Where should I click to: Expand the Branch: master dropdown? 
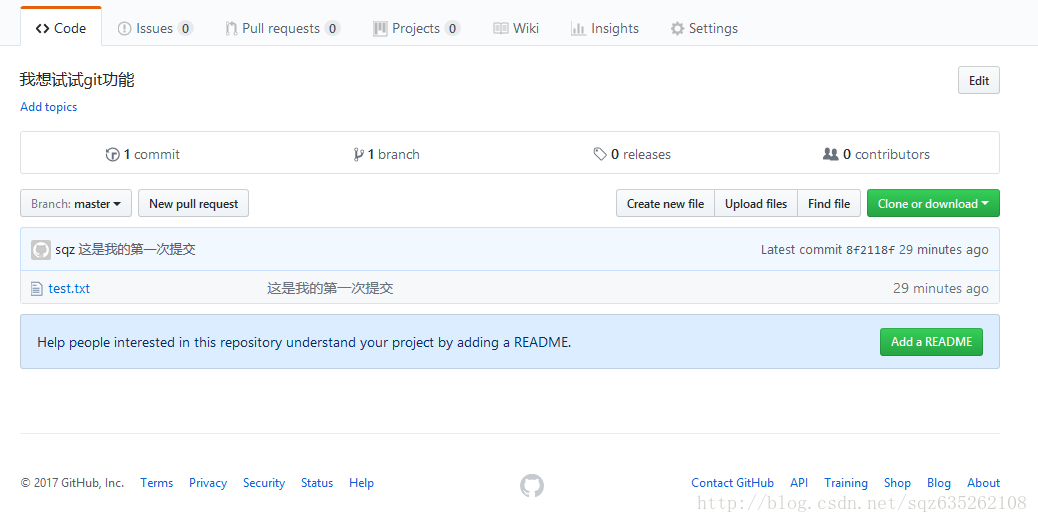click(76, 204)
